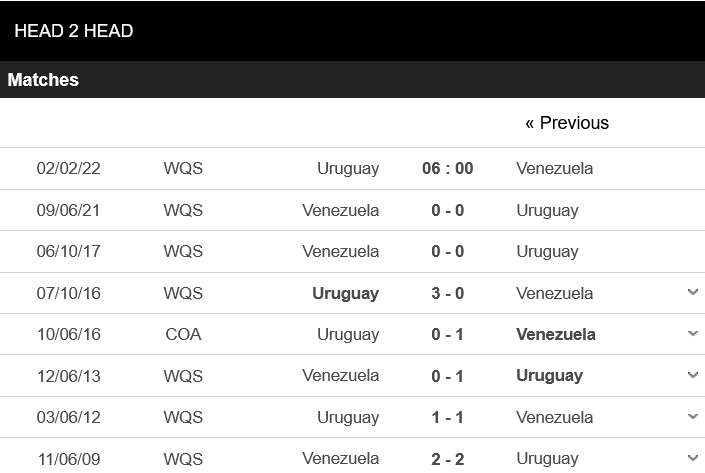The height and width of the screenshot is (473, 705).
Task: Select the Matches section header
Action: click(x=43, y=80)
